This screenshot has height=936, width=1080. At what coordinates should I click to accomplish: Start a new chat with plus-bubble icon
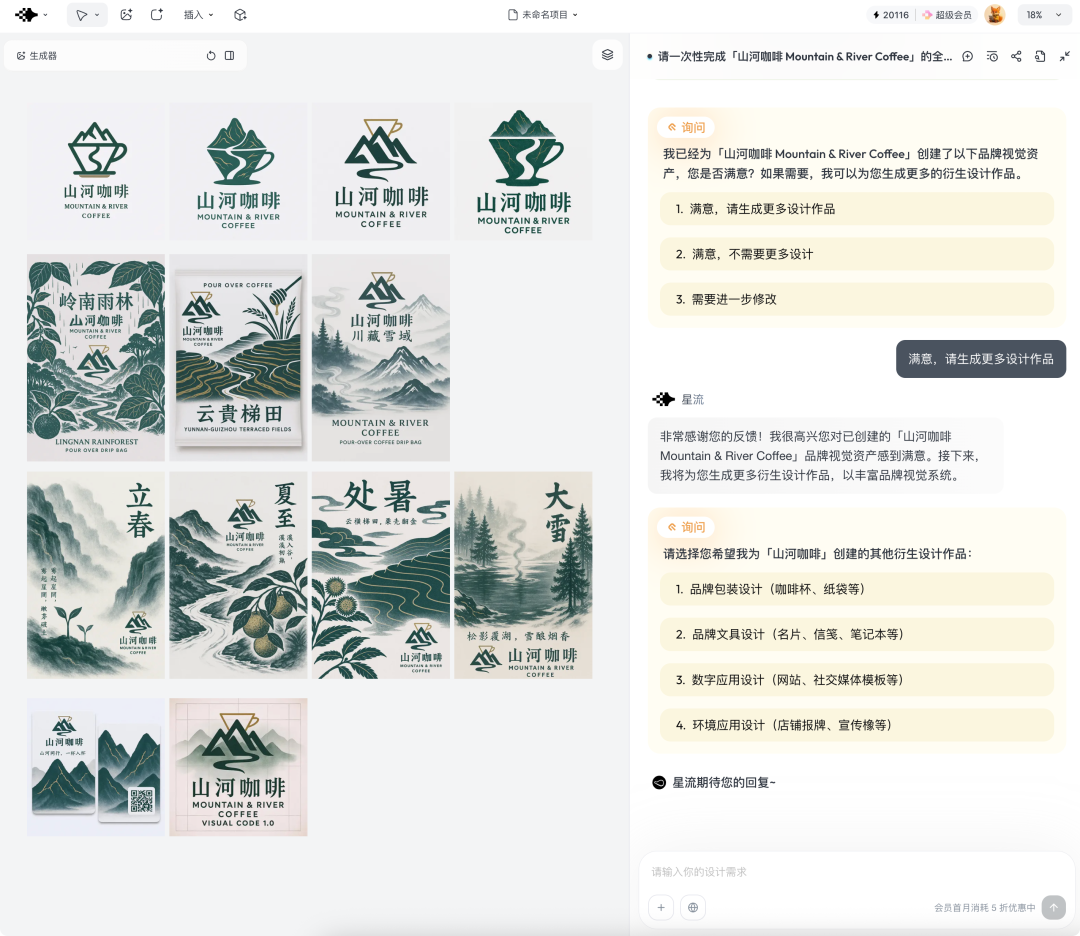tap(968, 56)
